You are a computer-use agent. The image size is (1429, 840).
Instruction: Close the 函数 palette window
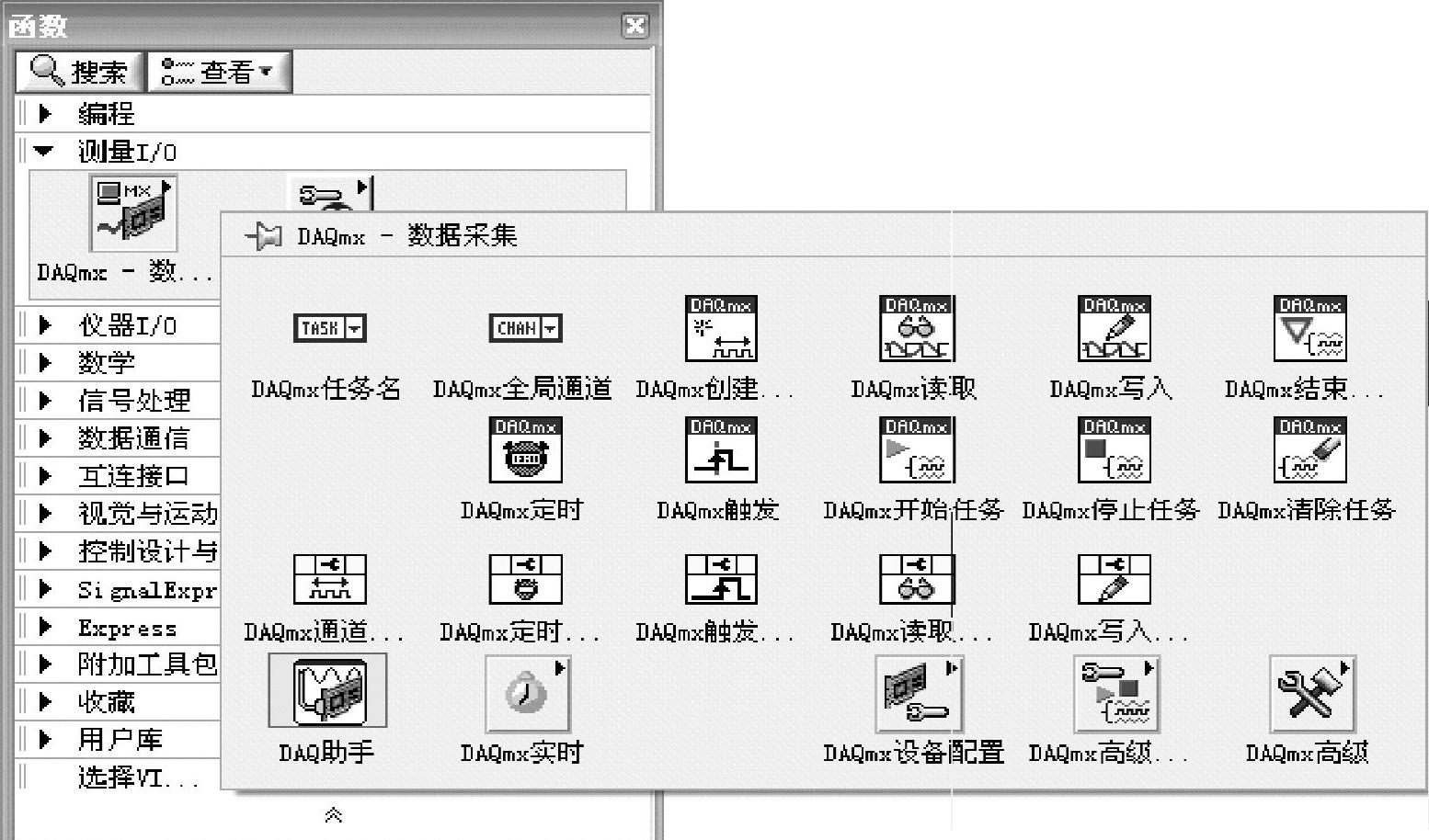635,25
